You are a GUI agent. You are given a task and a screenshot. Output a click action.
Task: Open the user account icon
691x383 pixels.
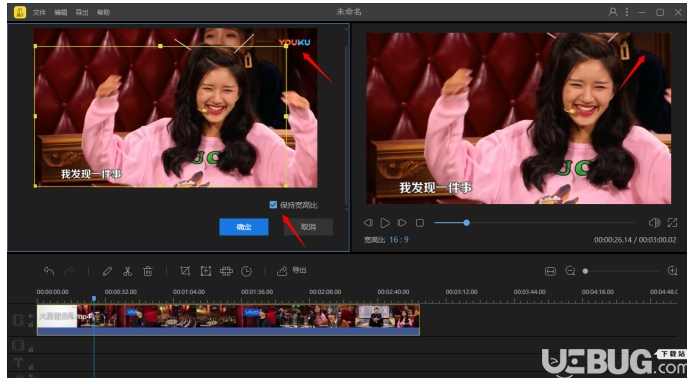point(613,12)
